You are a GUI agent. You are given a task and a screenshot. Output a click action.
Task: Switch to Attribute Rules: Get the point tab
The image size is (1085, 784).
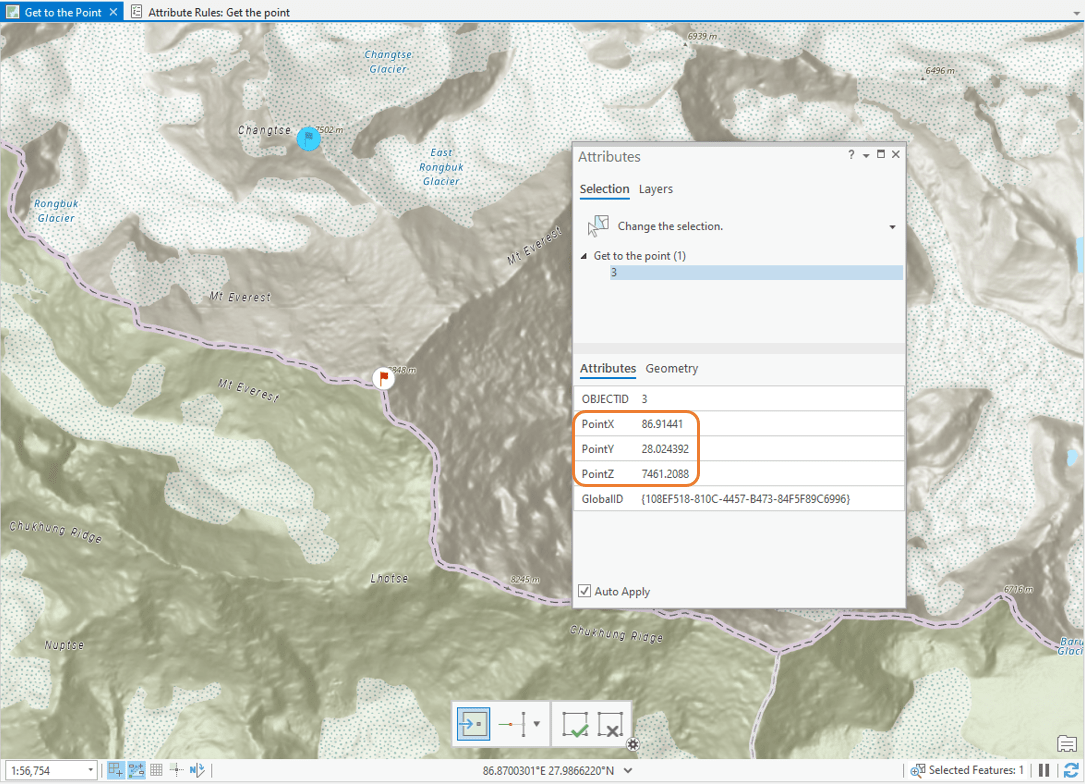tap(219, 12)
